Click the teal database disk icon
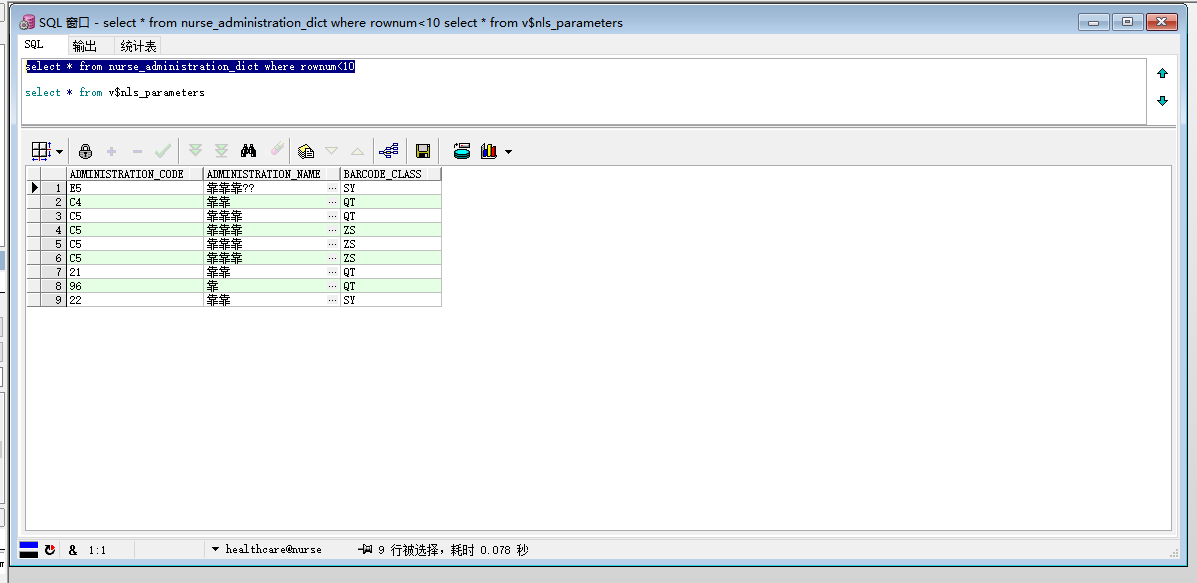 (x=462, y=151)
